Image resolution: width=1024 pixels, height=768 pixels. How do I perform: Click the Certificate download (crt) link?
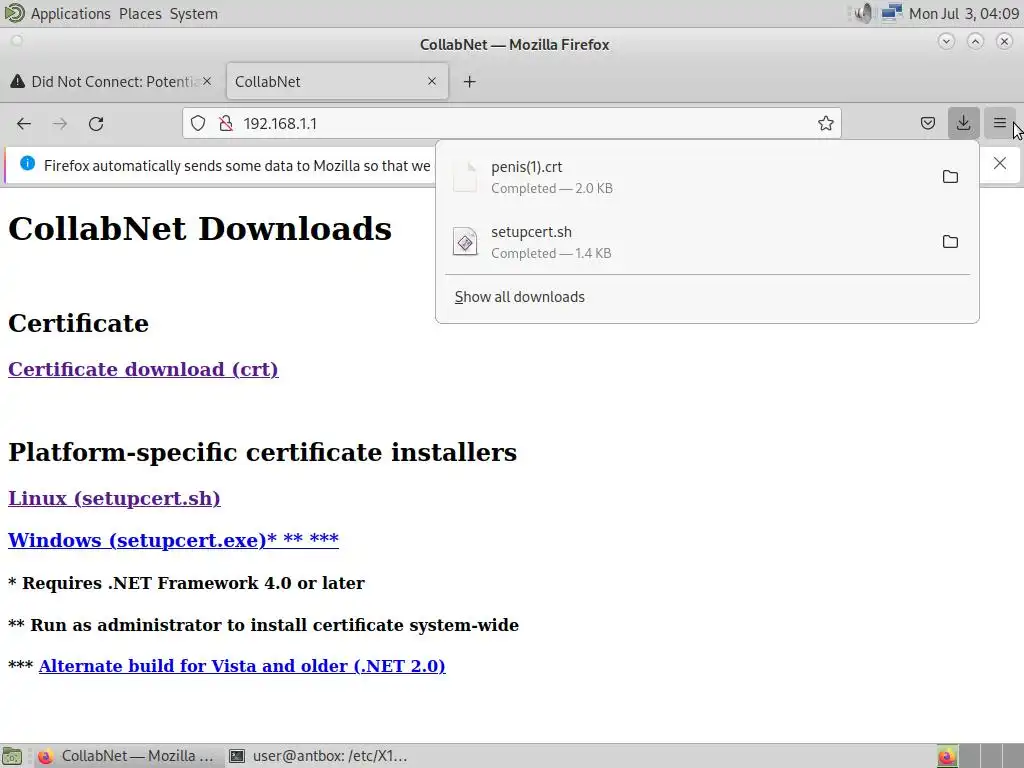pyautogui.click(x=143, y=370)
